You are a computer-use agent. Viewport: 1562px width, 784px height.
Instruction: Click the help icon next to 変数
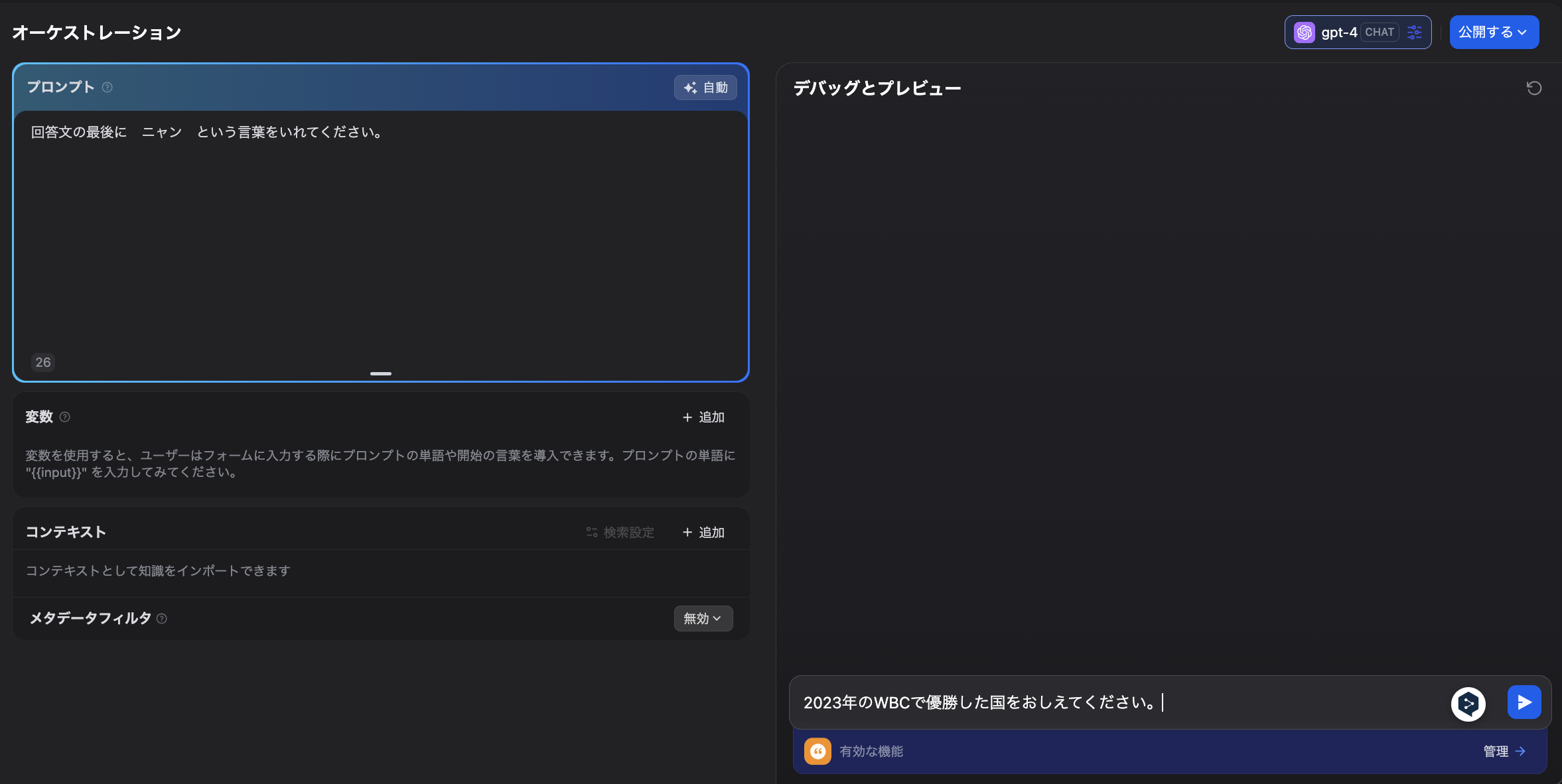pyautogui.click(x=64, y=417)
